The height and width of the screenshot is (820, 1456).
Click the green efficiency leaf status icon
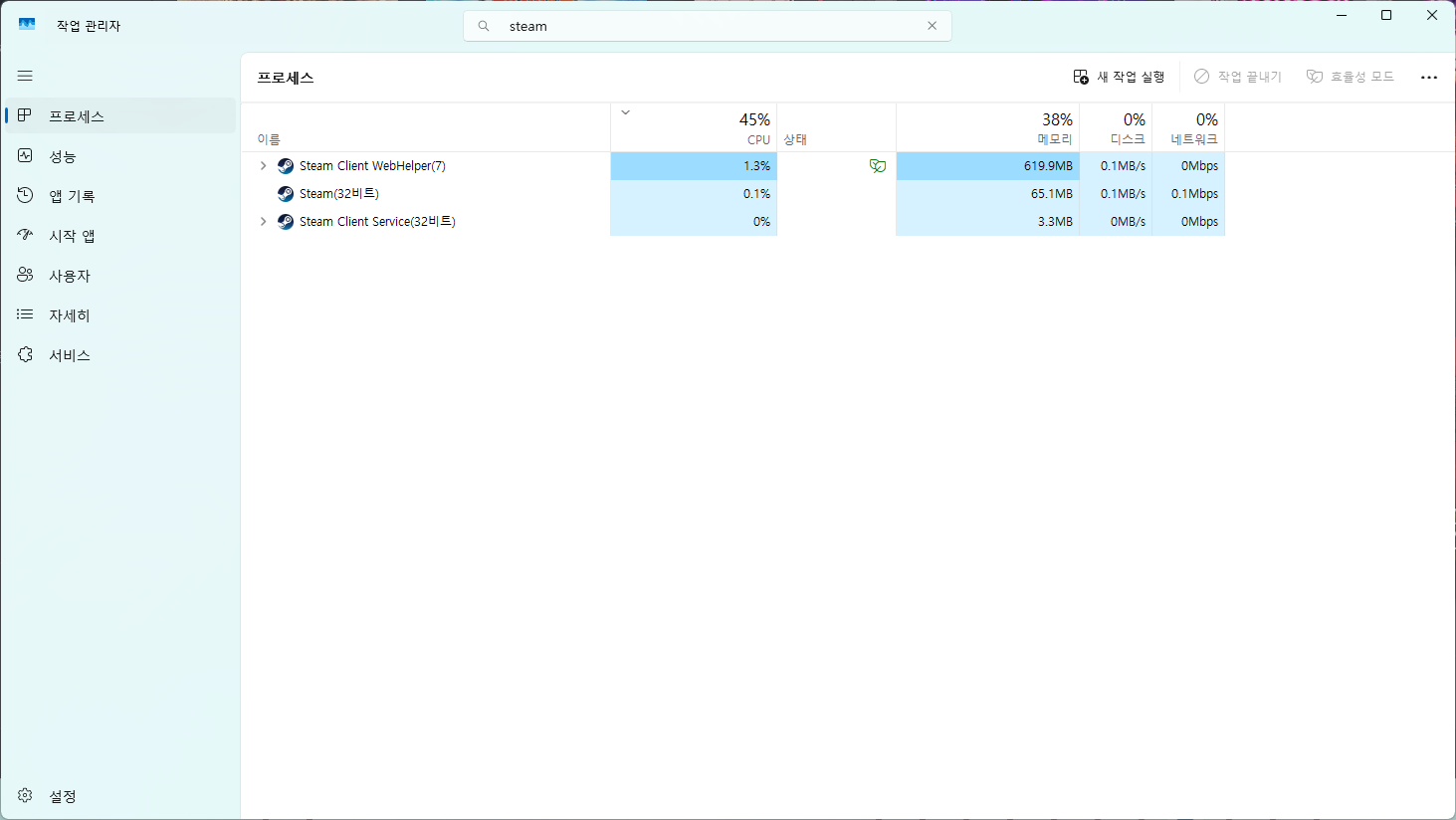[x=877, y=166]
